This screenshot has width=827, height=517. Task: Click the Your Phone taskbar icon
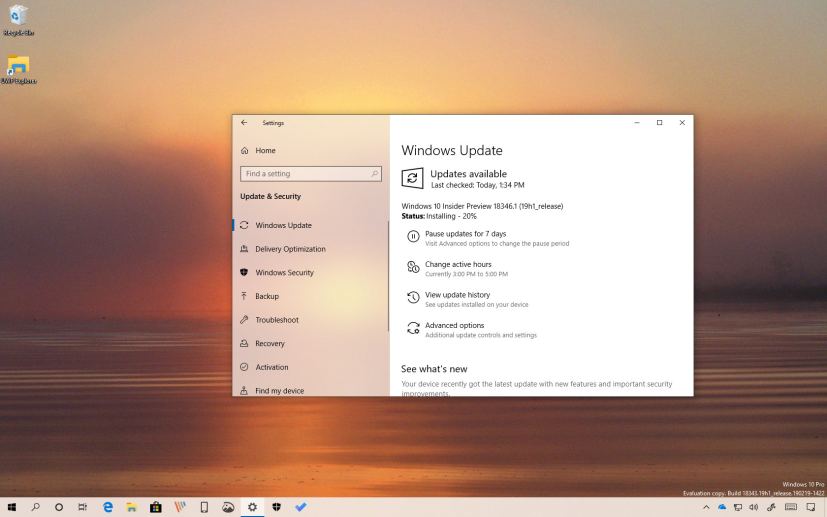pos(204,507)
